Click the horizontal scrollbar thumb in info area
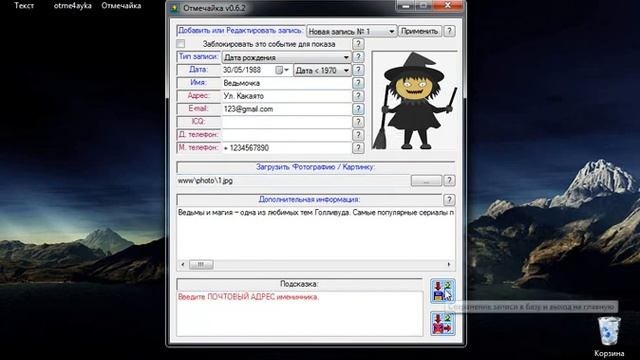Image resolution: width=640 pixels, height=360 pixels. point(201,264)
